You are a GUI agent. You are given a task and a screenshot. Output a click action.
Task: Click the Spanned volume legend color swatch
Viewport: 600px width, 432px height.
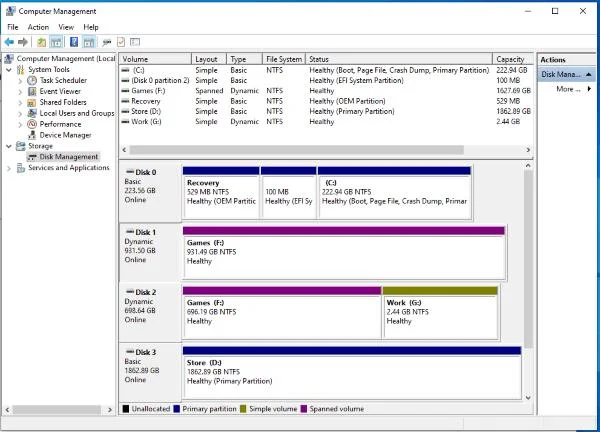click(x=304, y=409)
